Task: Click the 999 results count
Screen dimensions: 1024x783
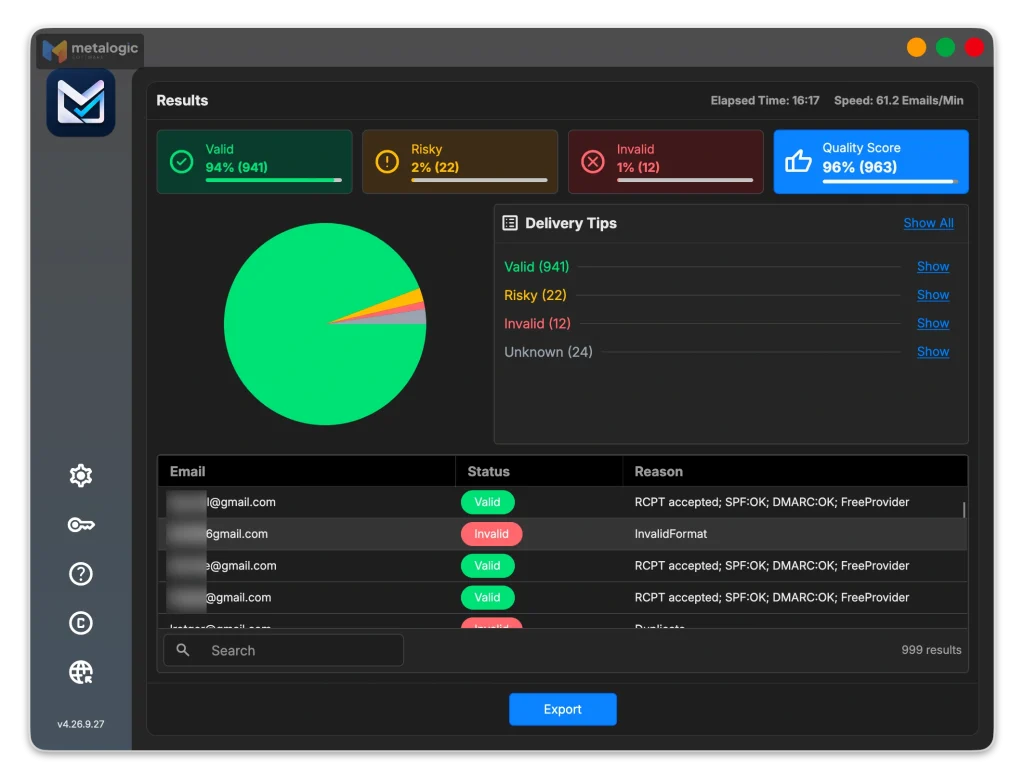Action: 931,650
